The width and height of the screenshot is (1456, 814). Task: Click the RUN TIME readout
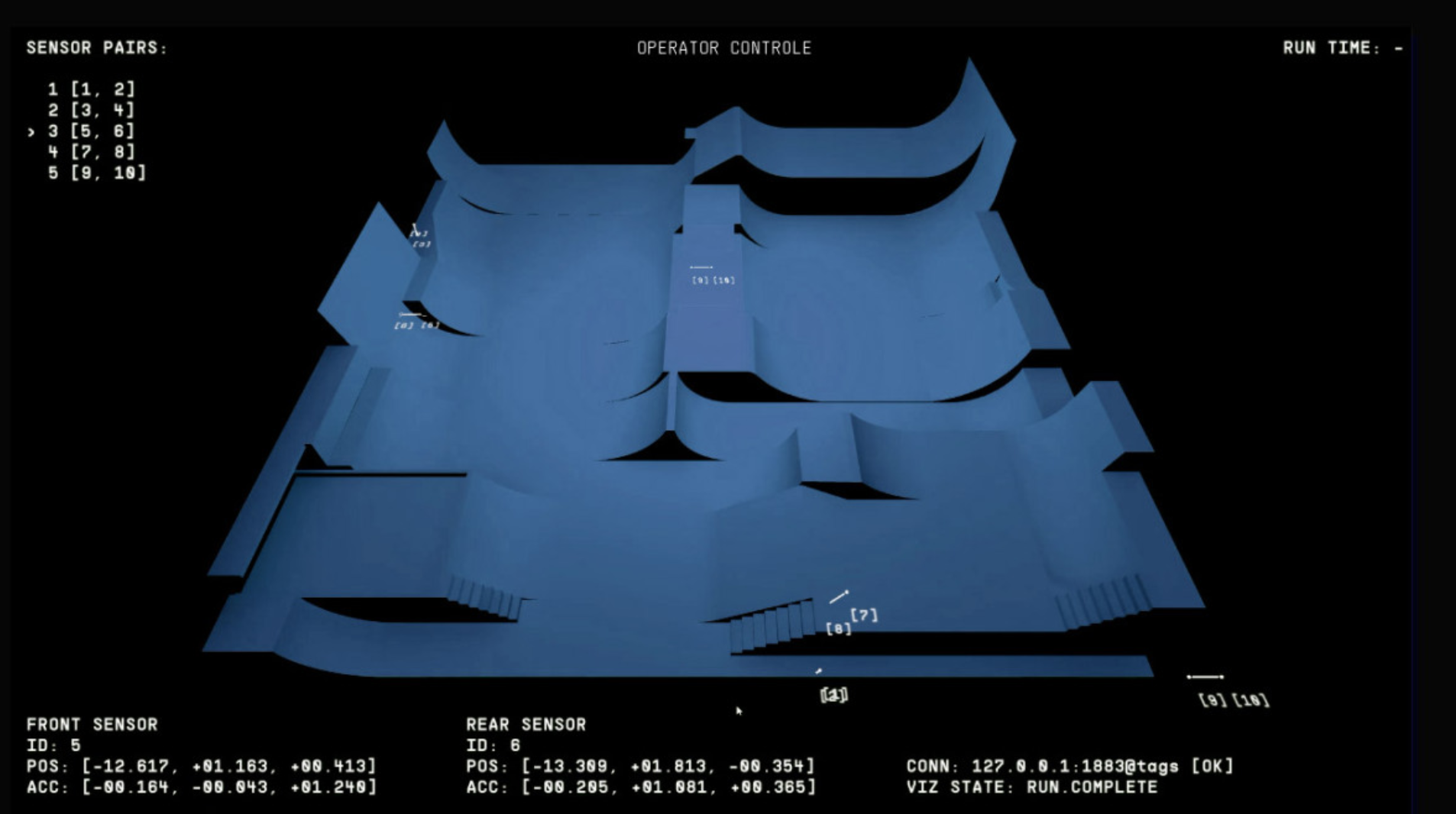coord(1342,48)
